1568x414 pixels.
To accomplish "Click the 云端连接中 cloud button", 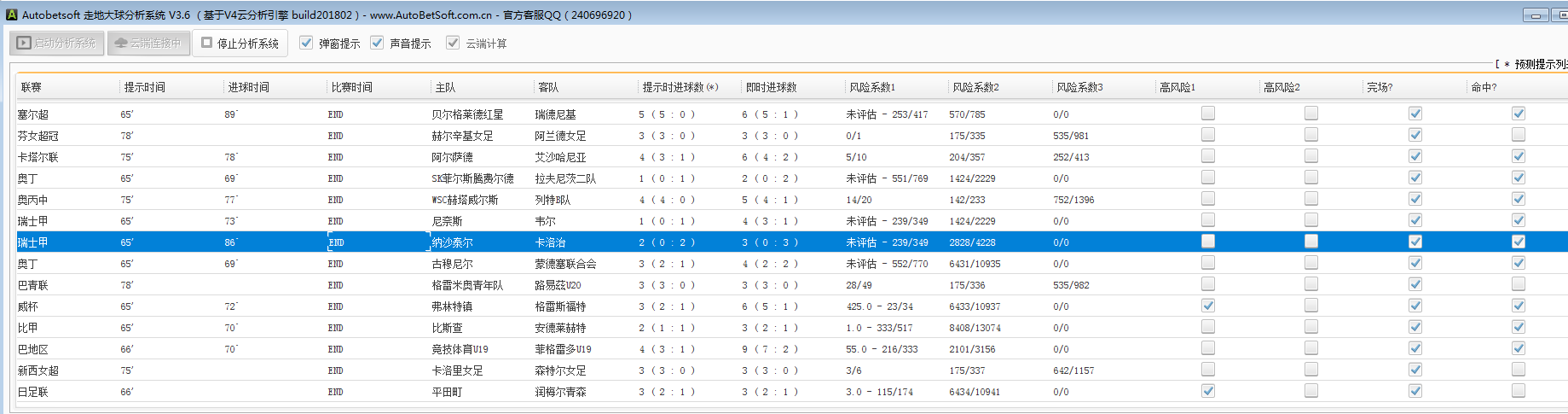I will (x=148, y=43).
